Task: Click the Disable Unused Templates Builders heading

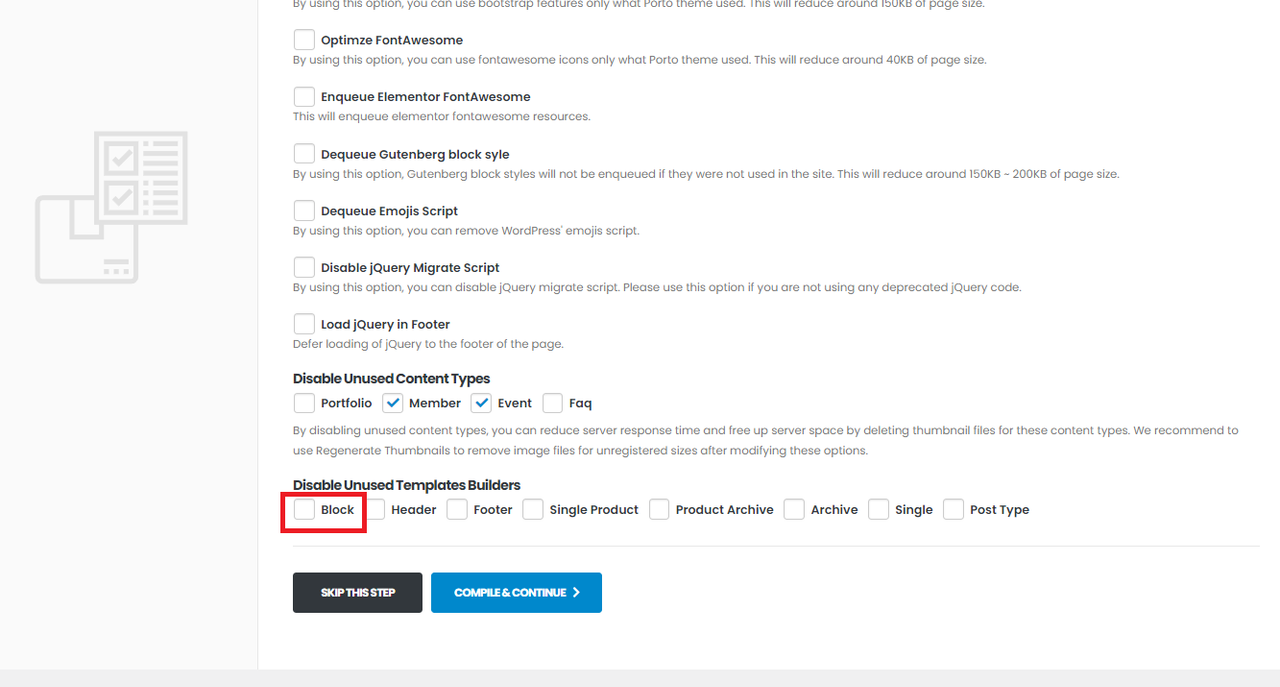Action: pyautogui.click(x=407, y=485)
